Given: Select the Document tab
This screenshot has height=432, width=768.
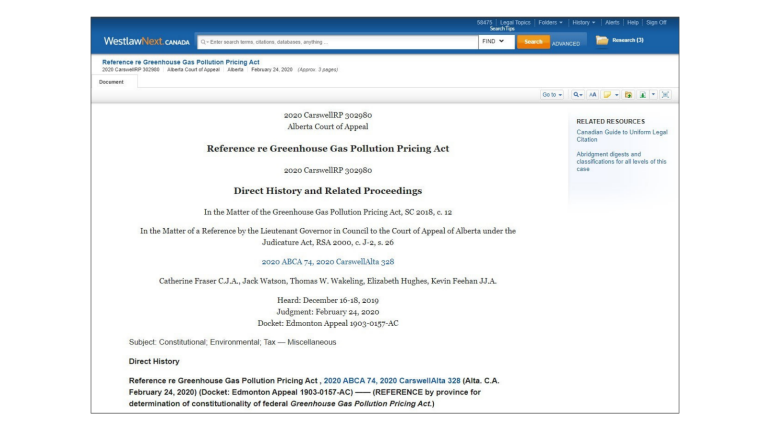Looking at the screenshot, I should tap(111, 82).
